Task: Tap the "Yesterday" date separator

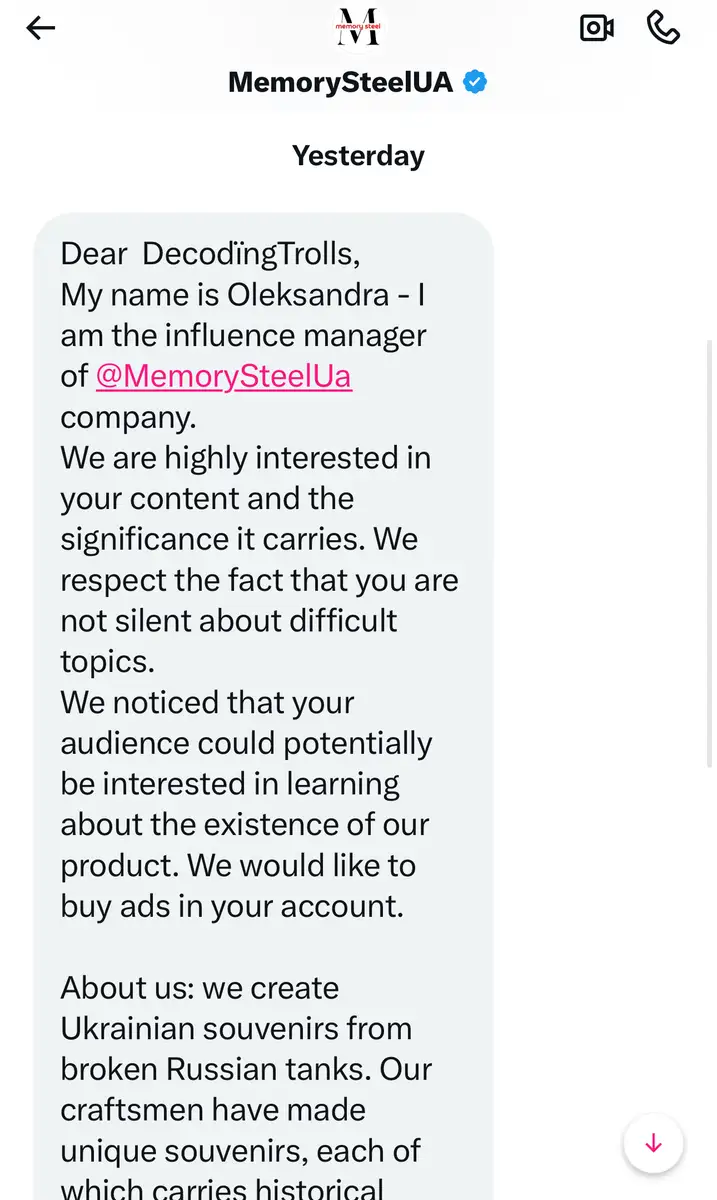Action: click(x=358, y=156)
